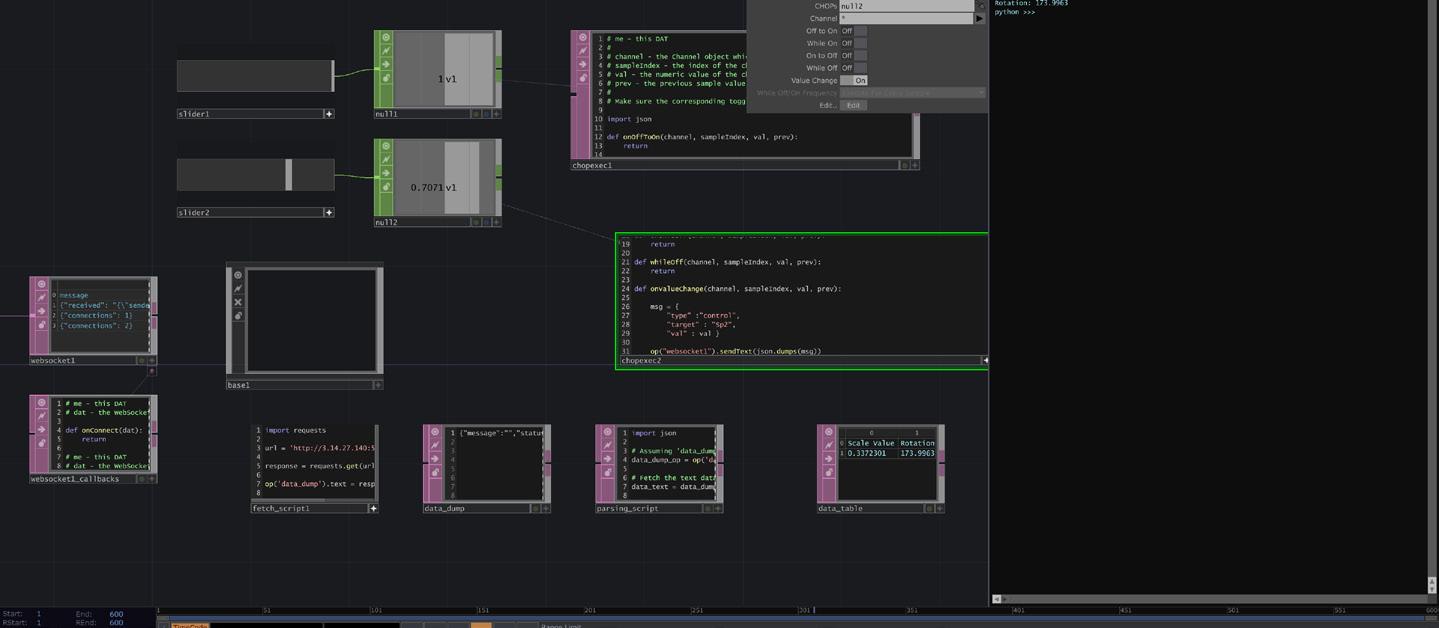Toggle clone immune flag on websocket1 node

[42, 297]
